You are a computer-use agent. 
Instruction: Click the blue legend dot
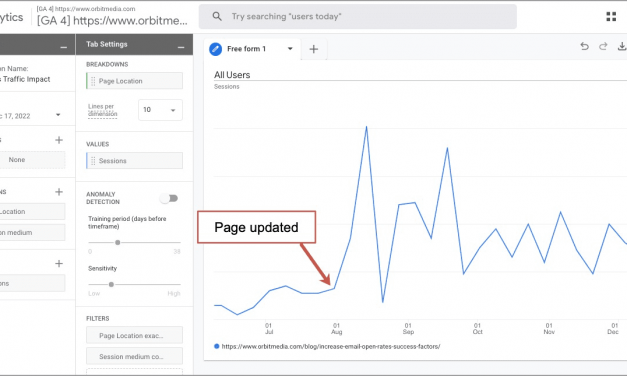pos(216,346)
